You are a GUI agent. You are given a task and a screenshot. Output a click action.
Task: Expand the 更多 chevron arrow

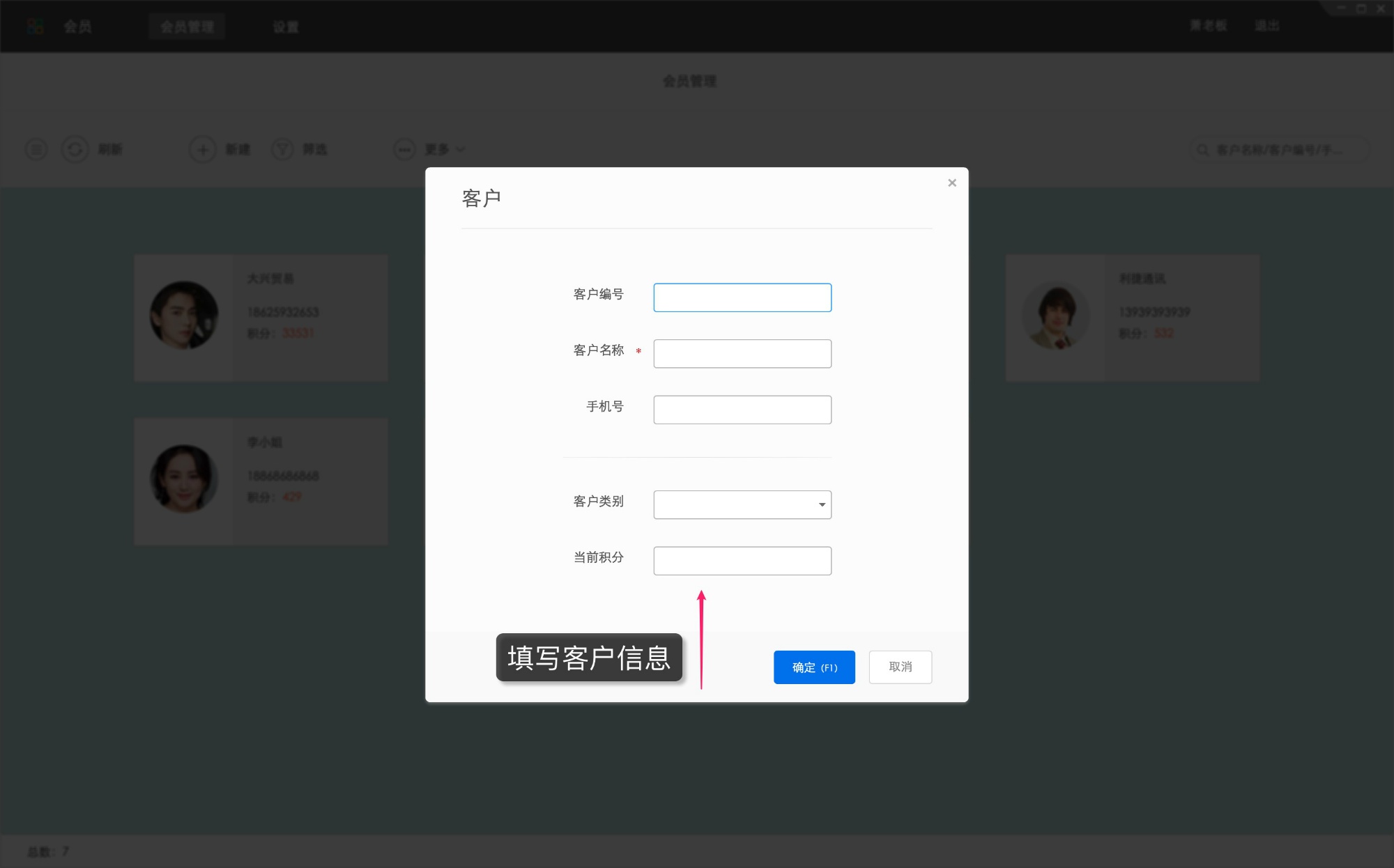coord(460,149)
